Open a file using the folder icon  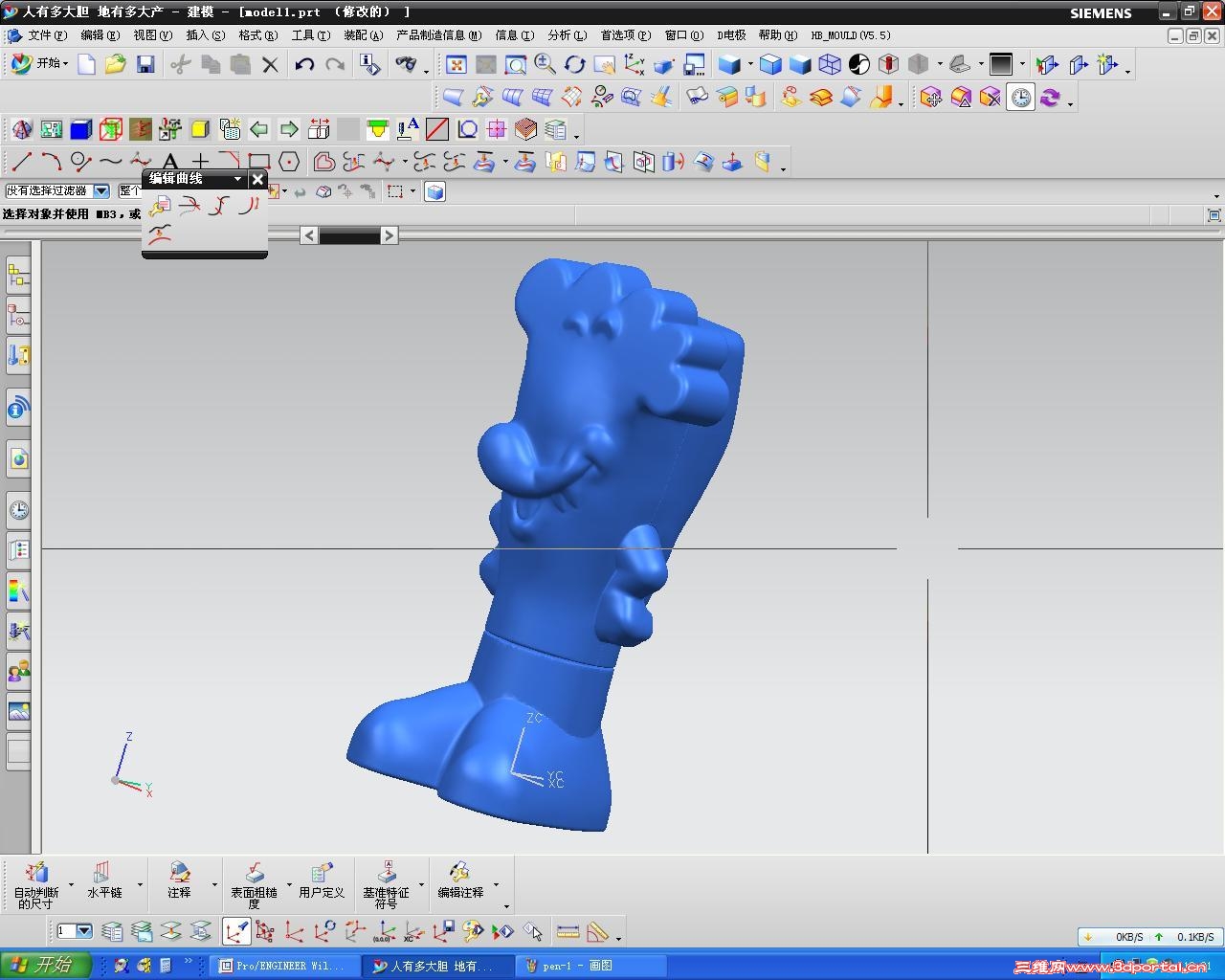point(116,64)
